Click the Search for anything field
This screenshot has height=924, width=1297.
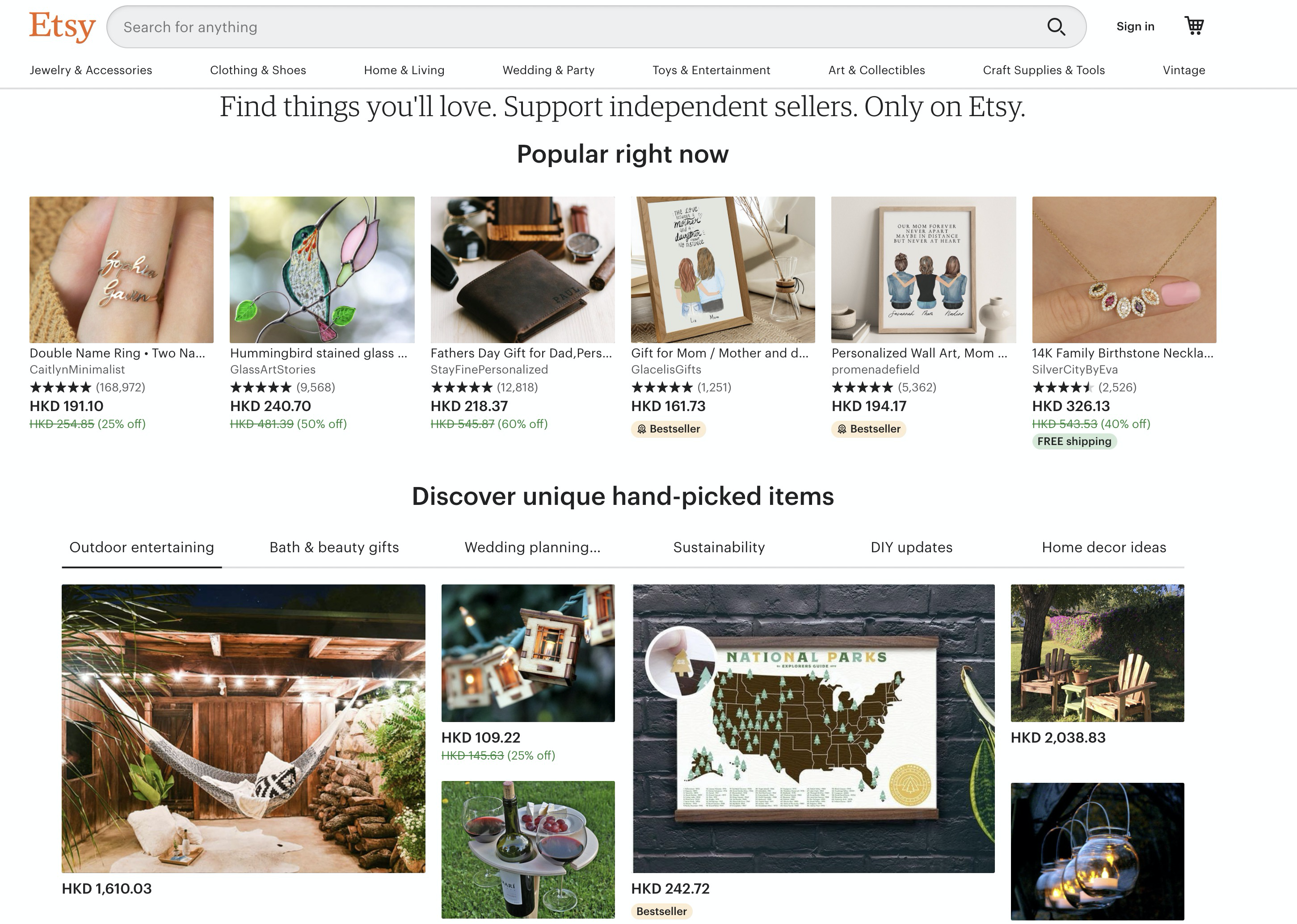[x=575, y=27]
